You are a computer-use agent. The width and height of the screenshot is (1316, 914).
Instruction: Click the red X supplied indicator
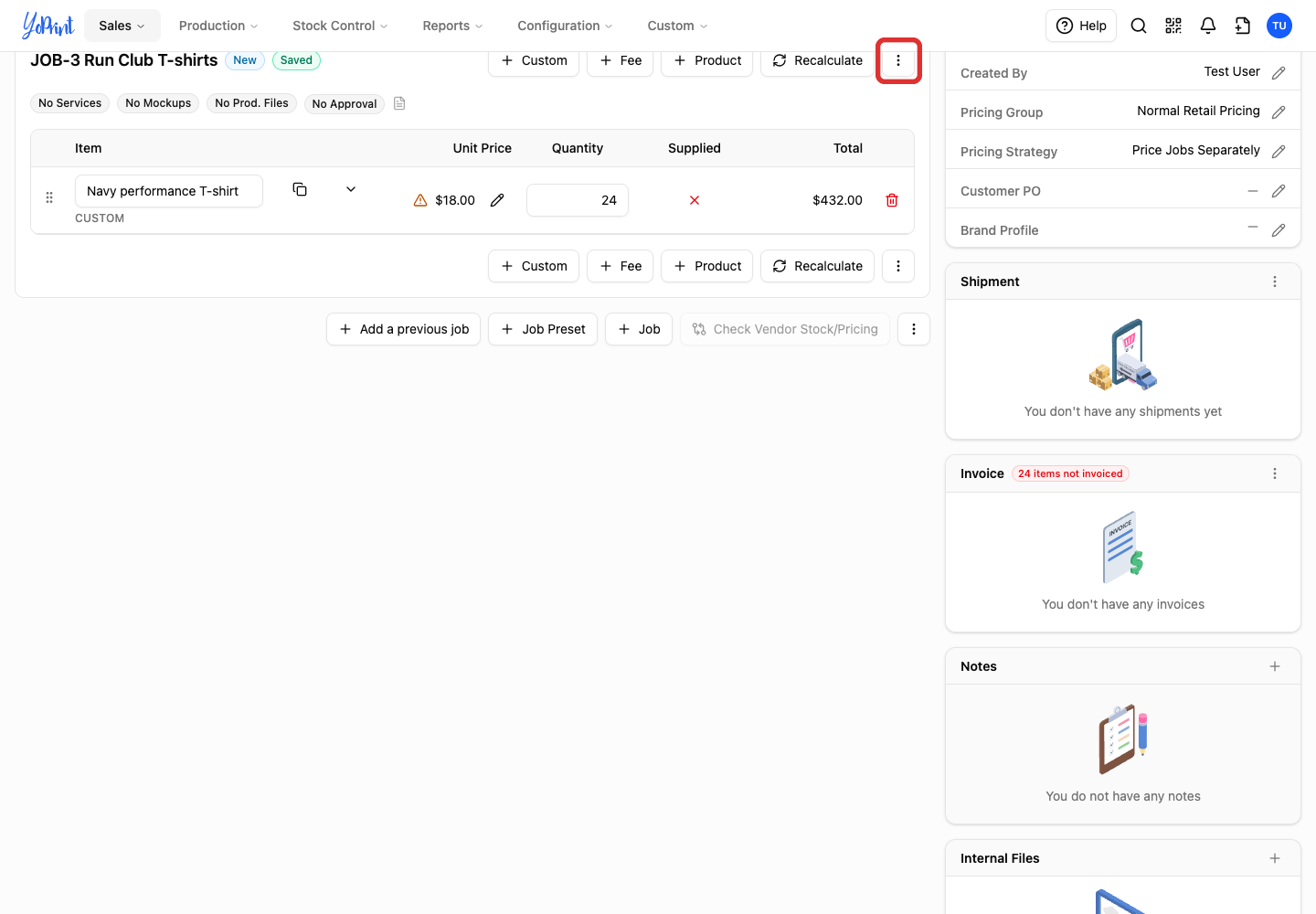[695, 200]
